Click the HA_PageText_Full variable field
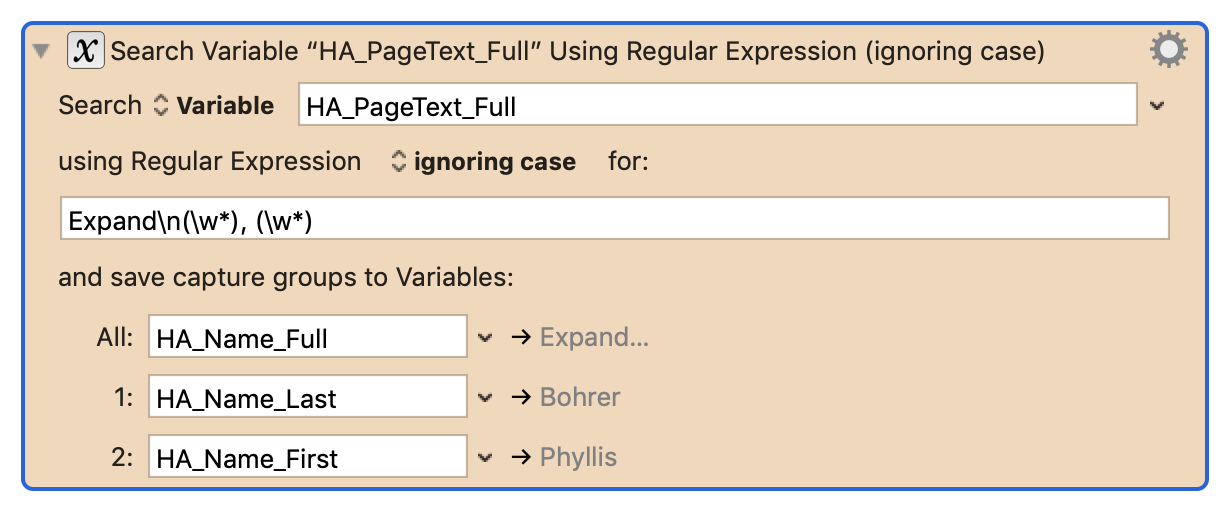This screenshot has width=1230, height=518. pyautogui.click(x=717, y=106)
